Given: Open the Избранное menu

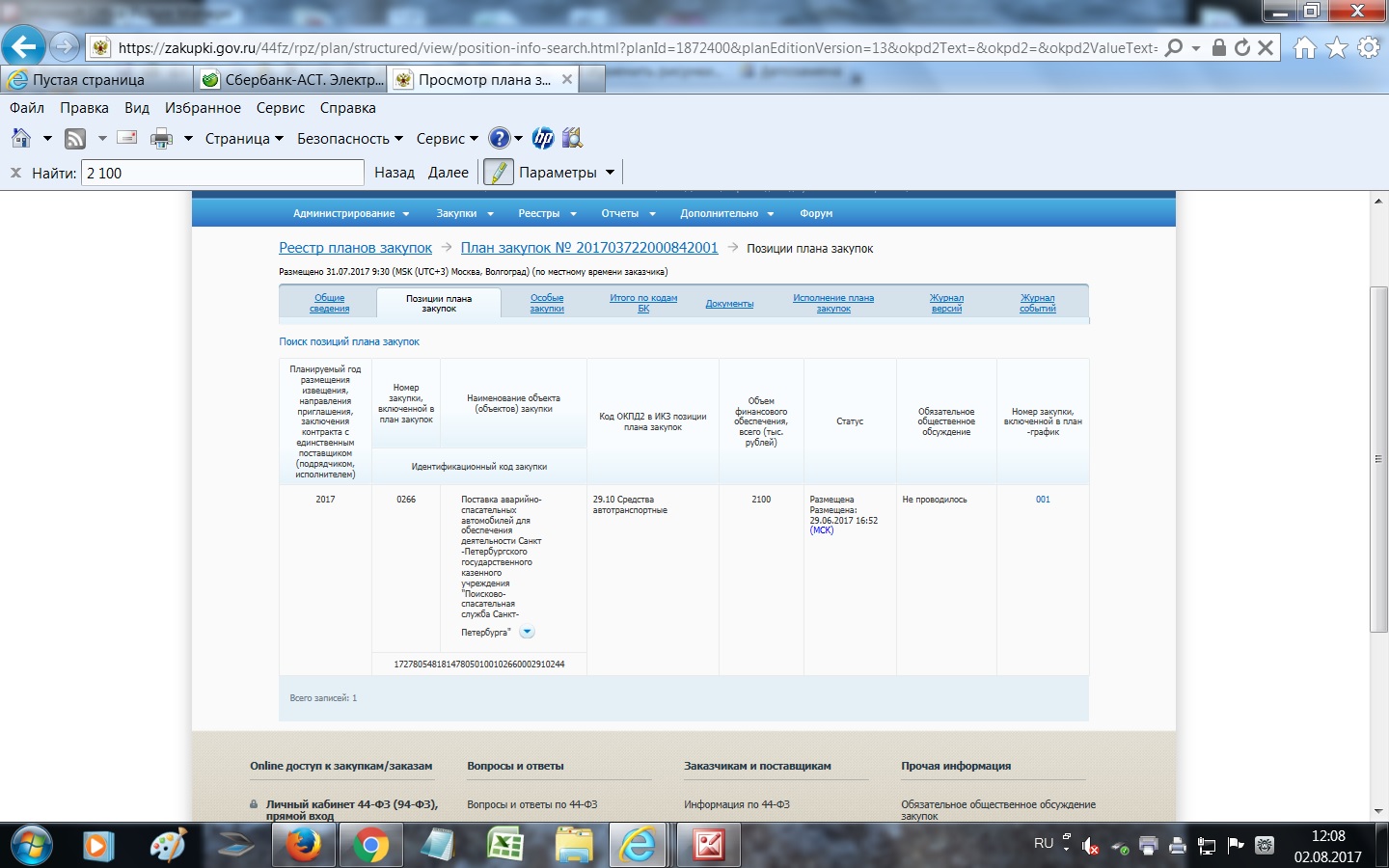Looking at the screenshot, I should (203, 108).
